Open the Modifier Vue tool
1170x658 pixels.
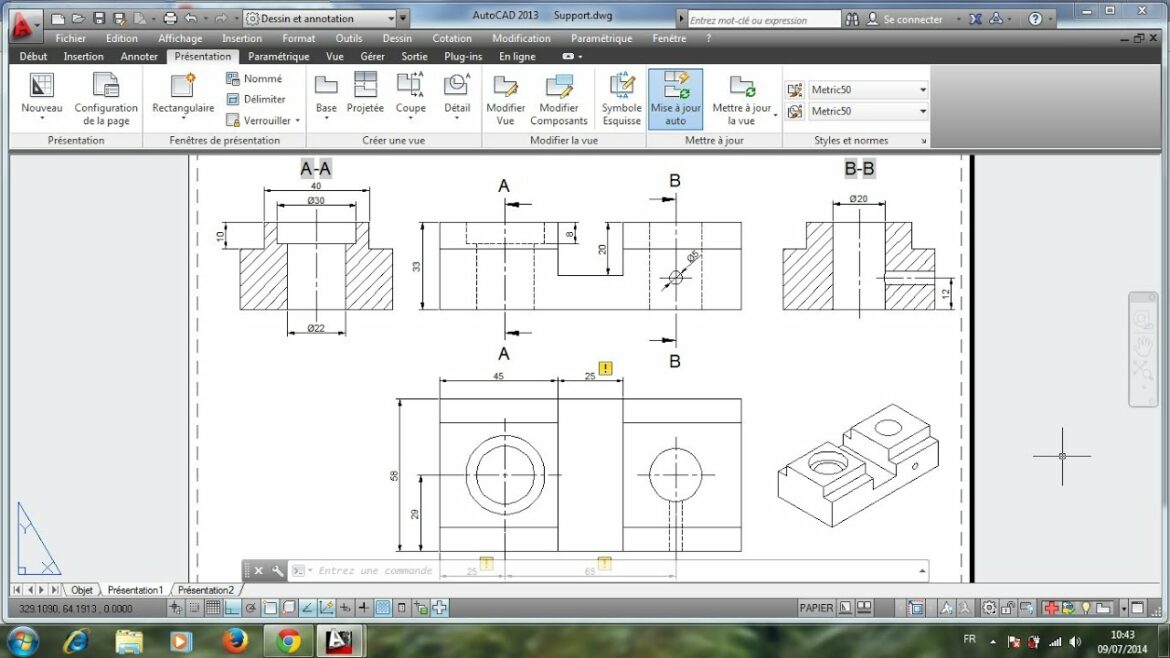tap(505, 97)
